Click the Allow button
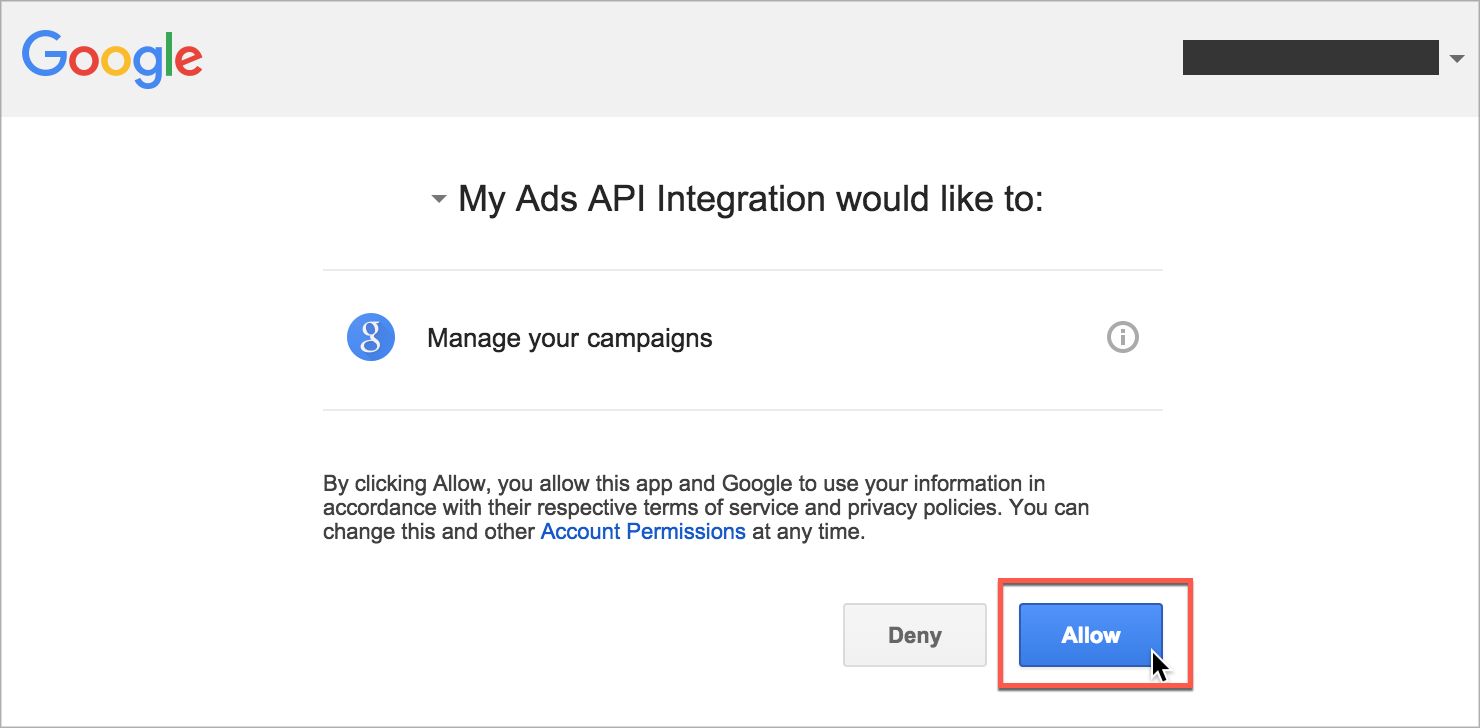 (x=1091, y=635)
